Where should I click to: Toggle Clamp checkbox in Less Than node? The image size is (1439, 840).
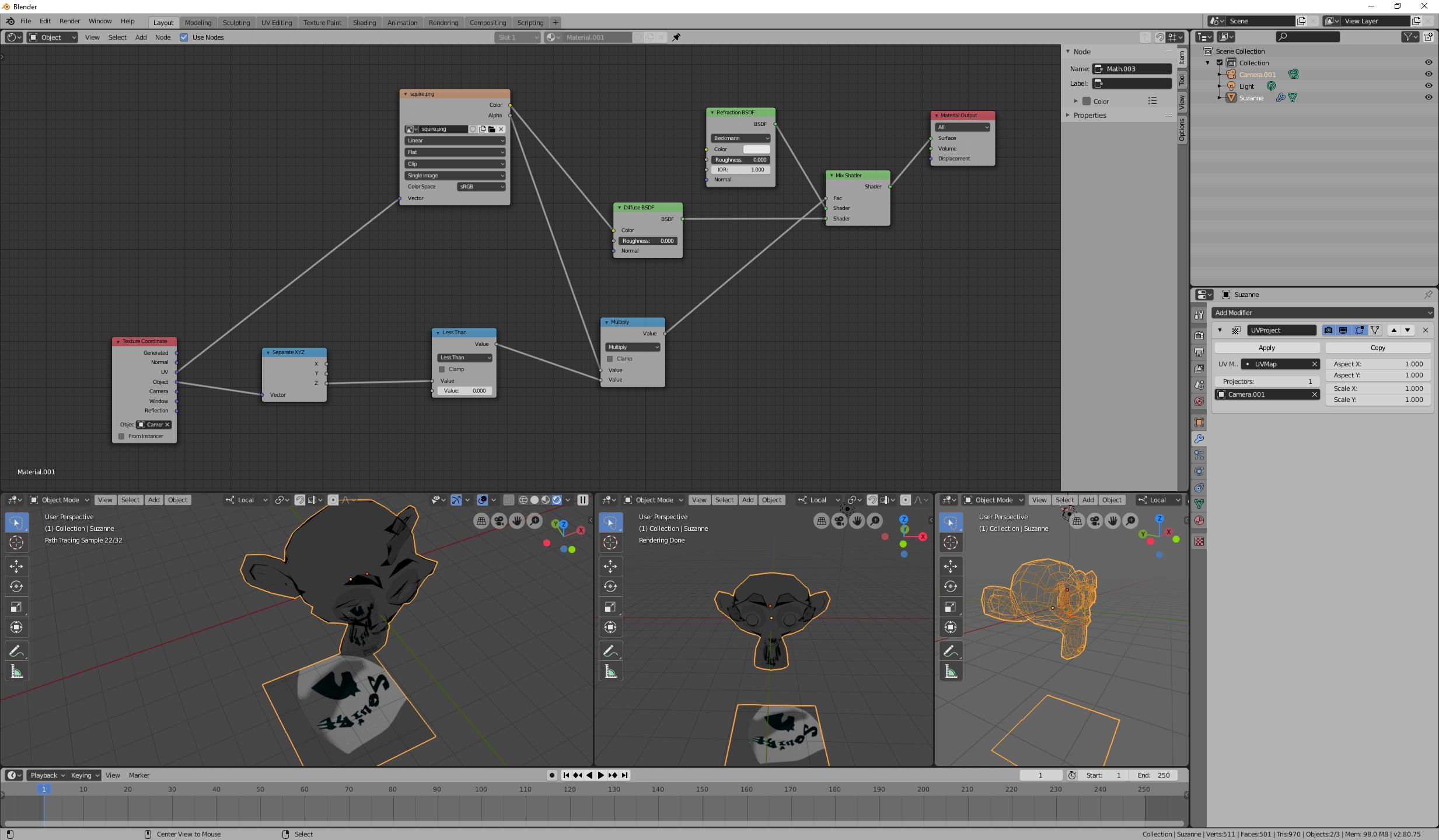tap(441, 369)
